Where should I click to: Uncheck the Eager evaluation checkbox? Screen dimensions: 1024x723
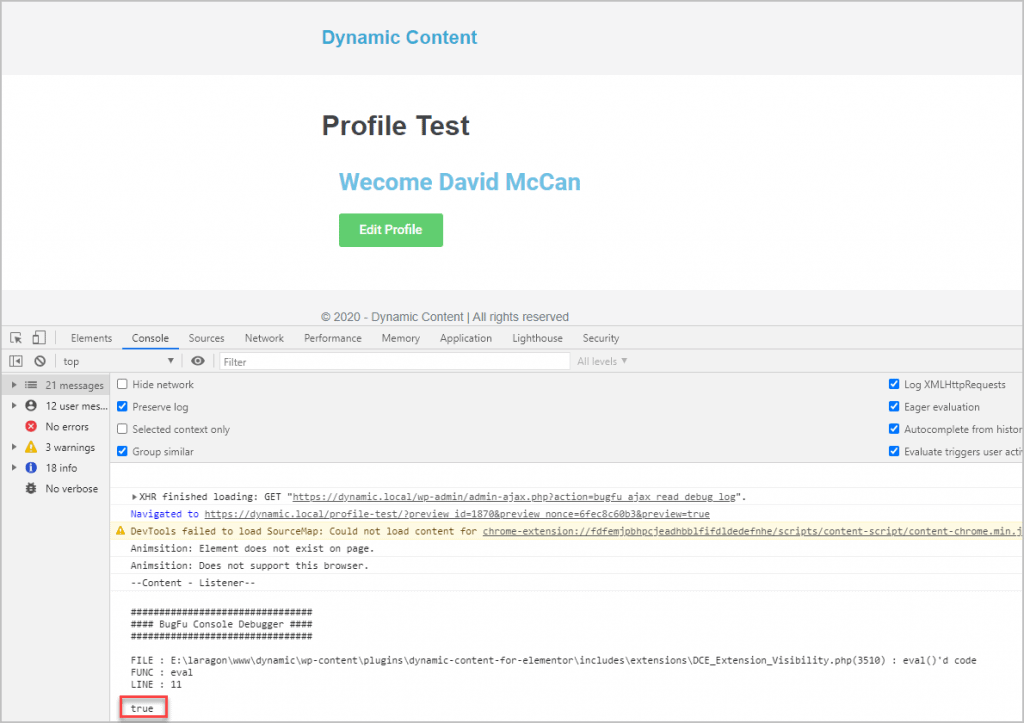point(894,406)
